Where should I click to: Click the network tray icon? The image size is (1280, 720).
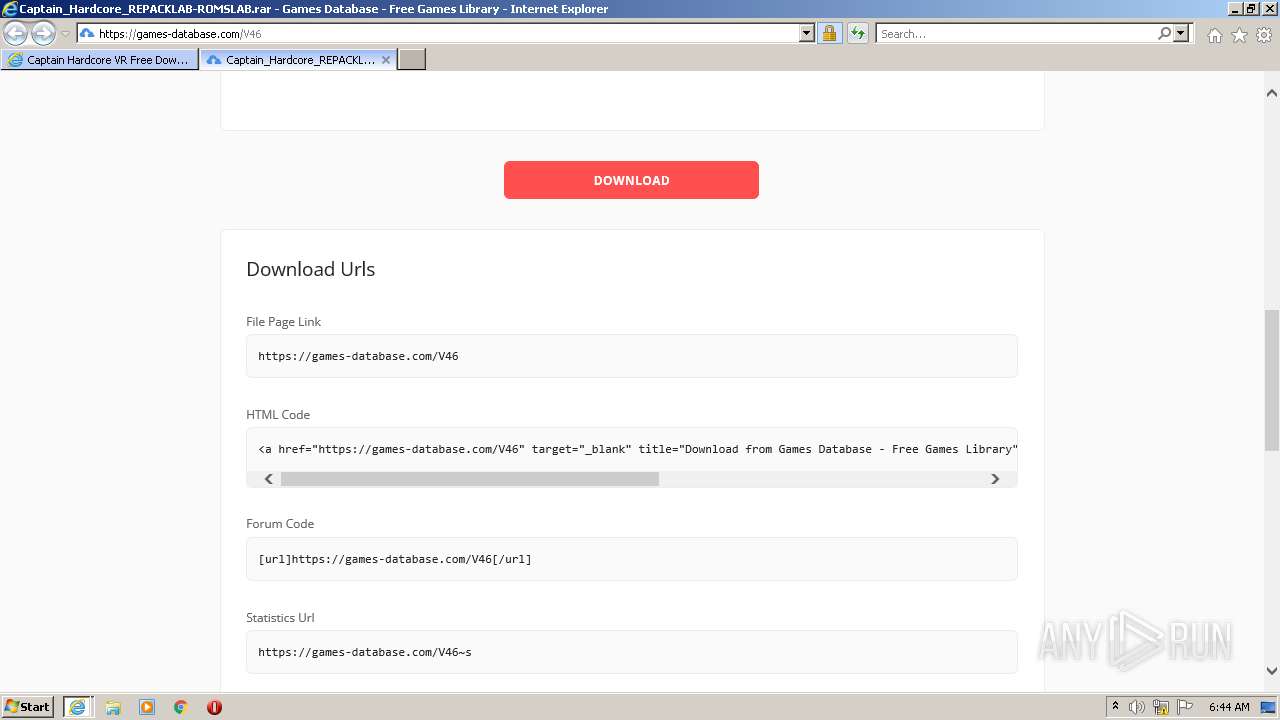coord(1161,707)
